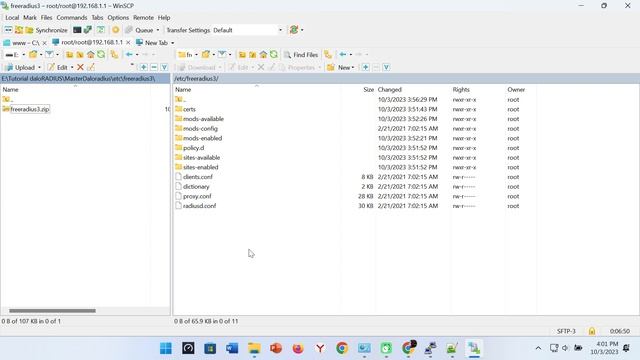The height and width of the screenshot is (360, 640).
Task: Open the Remote menu
Action: [143, 18]
